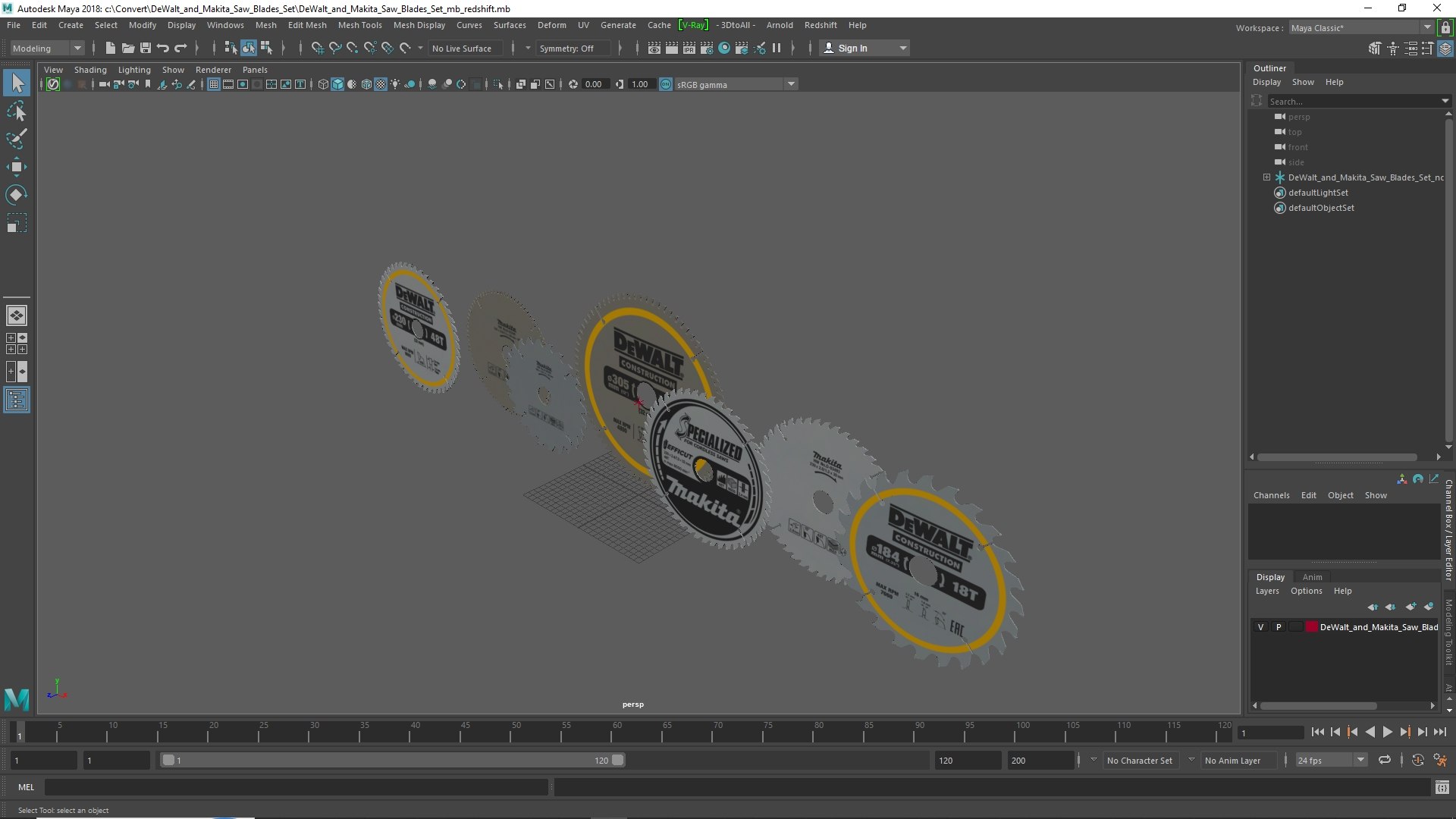
Task: Click the Outliner search field
Action: coord(1356,101)
